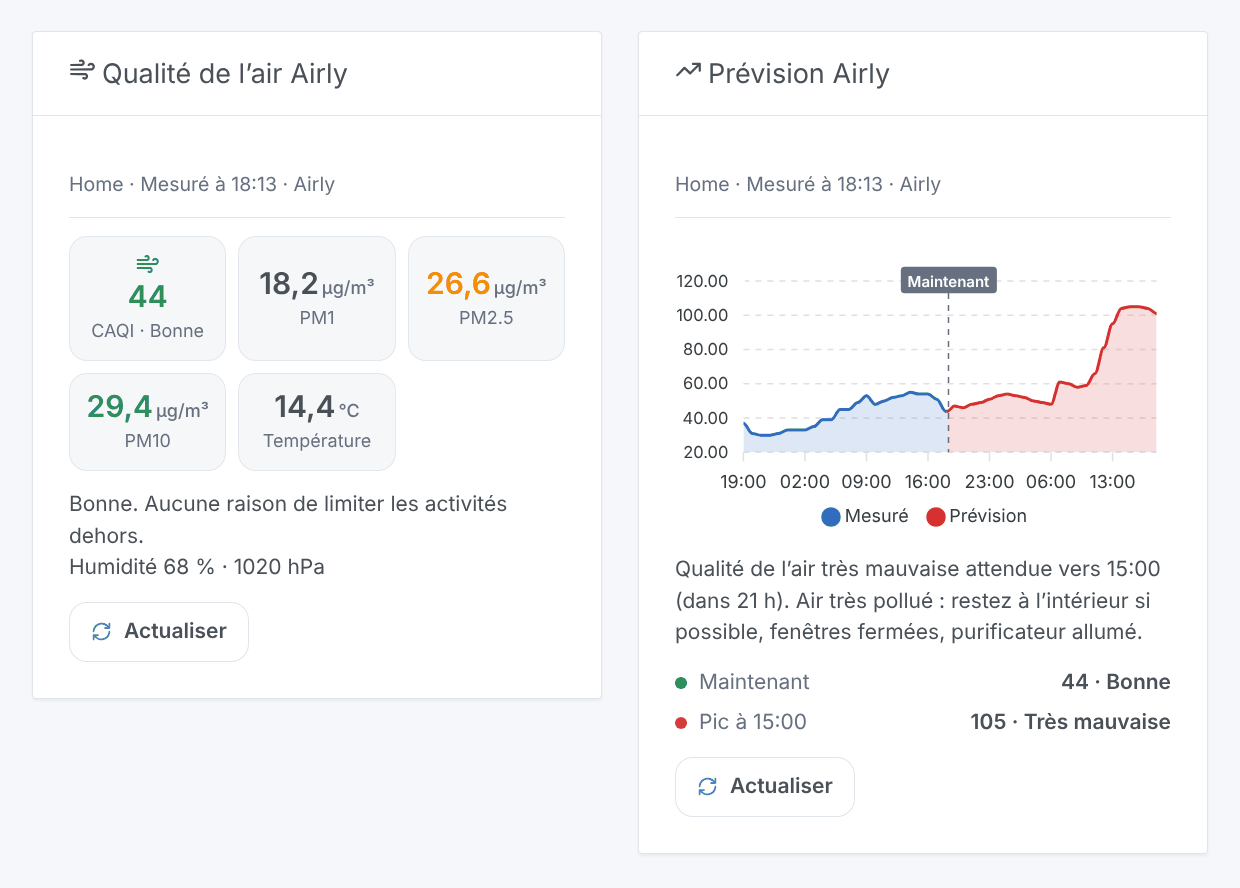This screenshot has width=1240, height=888.
Task: Click red dot next to Pic à 15:00
Action: click(x=681, y=723)
